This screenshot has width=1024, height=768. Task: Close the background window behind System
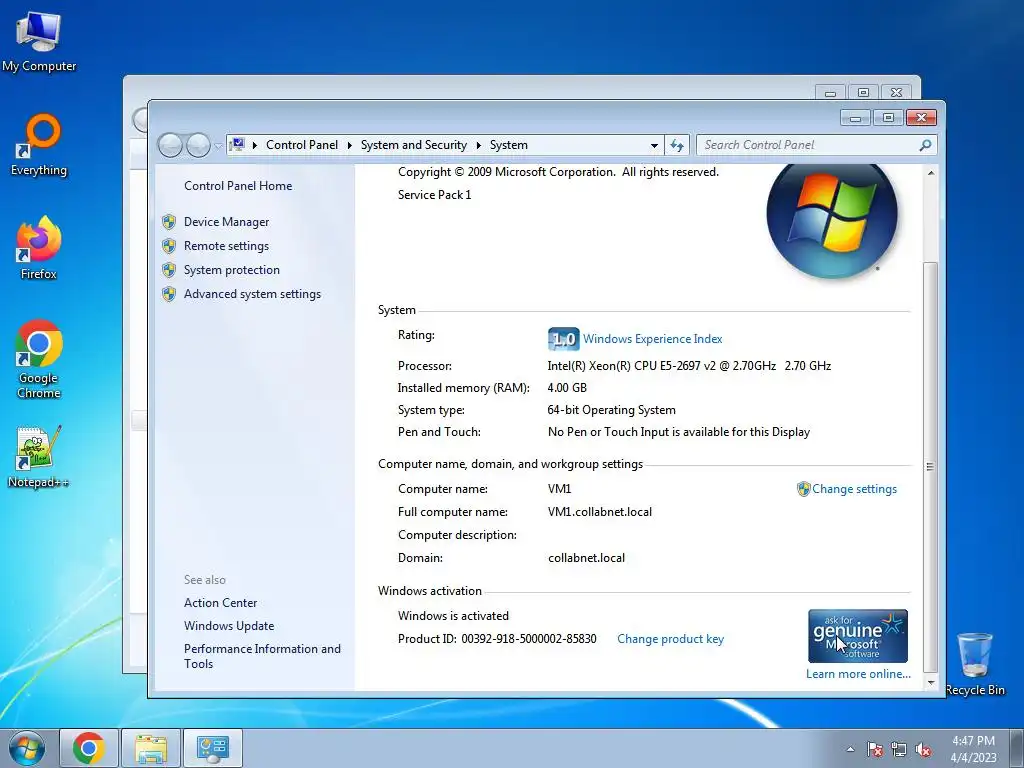coord(897,93)
